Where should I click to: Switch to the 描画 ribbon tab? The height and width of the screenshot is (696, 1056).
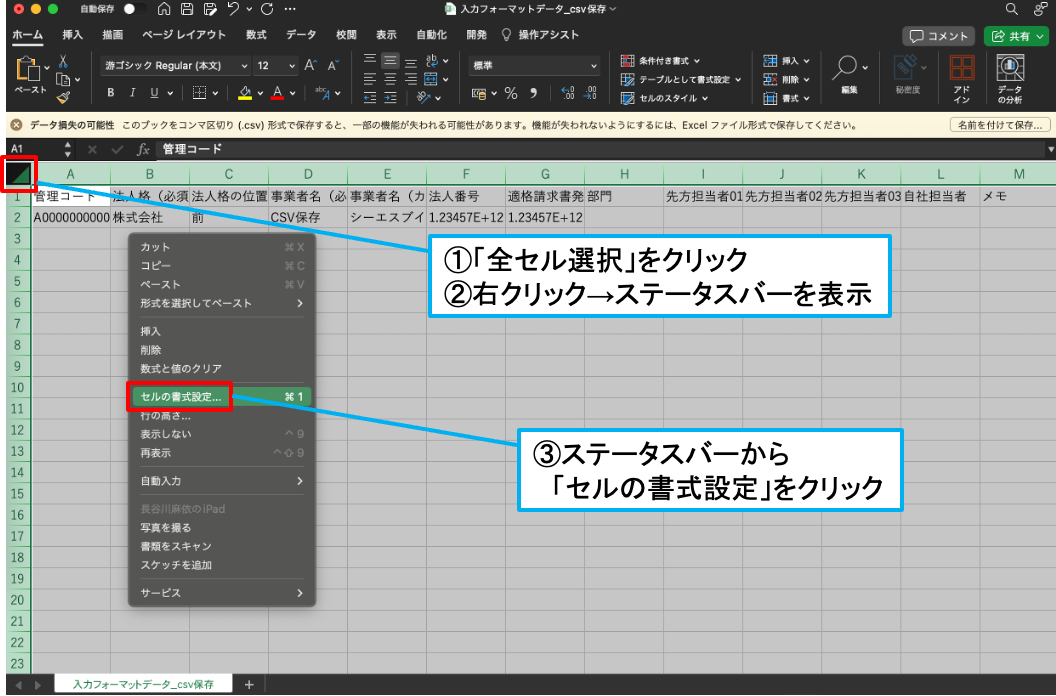tap(112, 34)
